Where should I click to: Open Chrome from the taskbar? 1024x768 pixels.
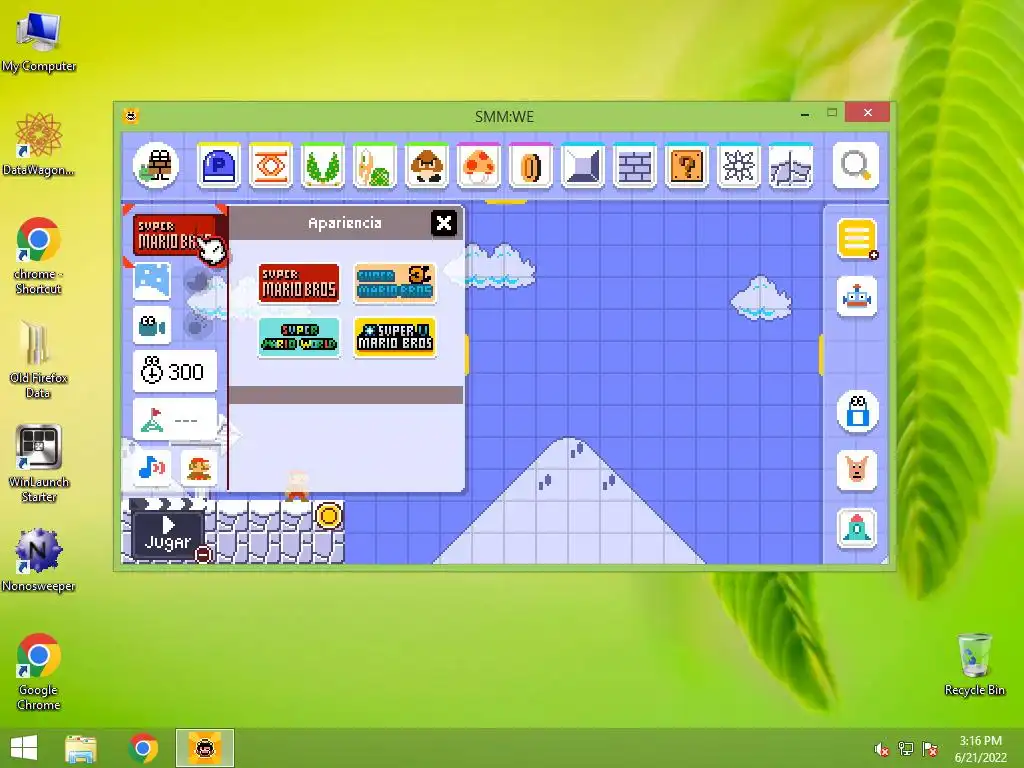pos(144,748)
